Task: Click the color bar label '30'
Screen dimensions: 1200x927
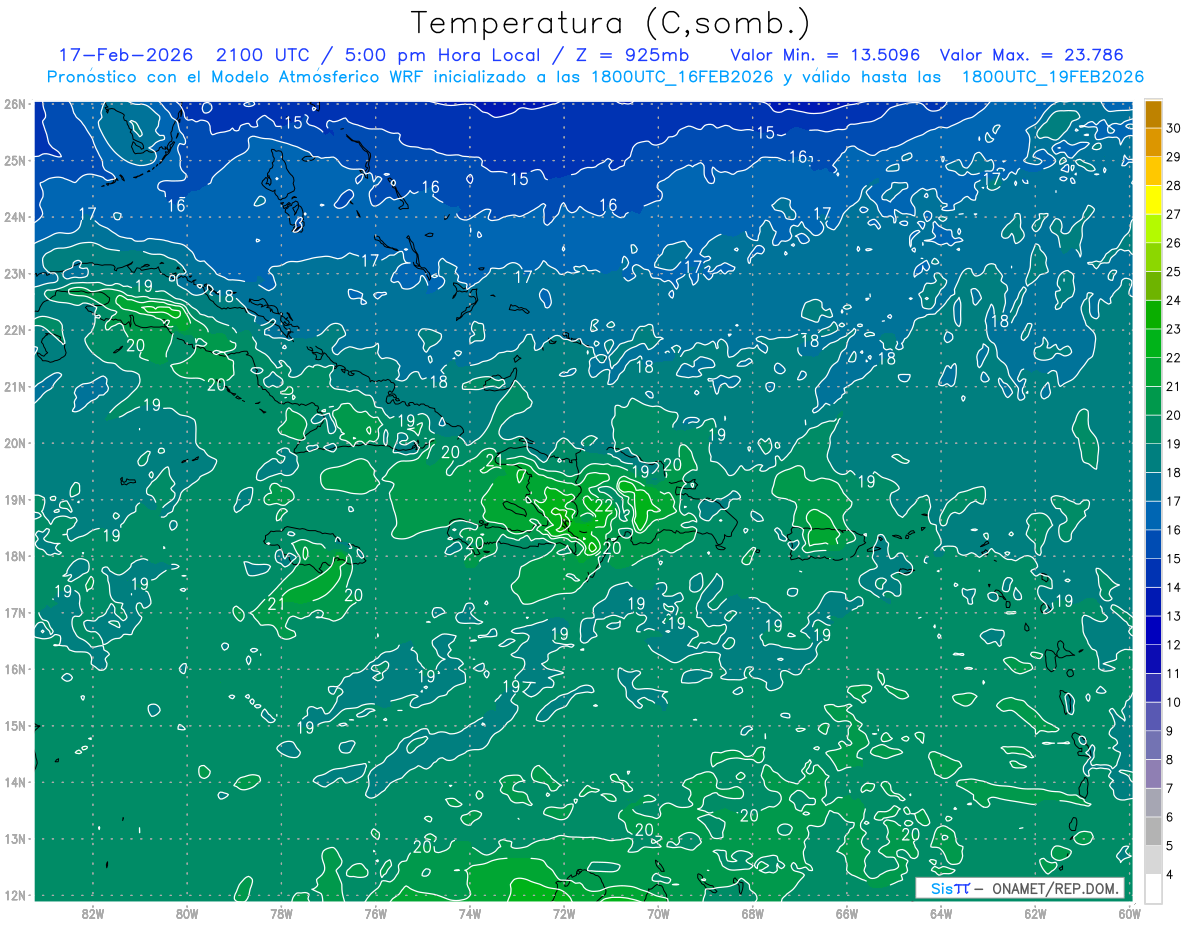Action: coord(1174,128)
